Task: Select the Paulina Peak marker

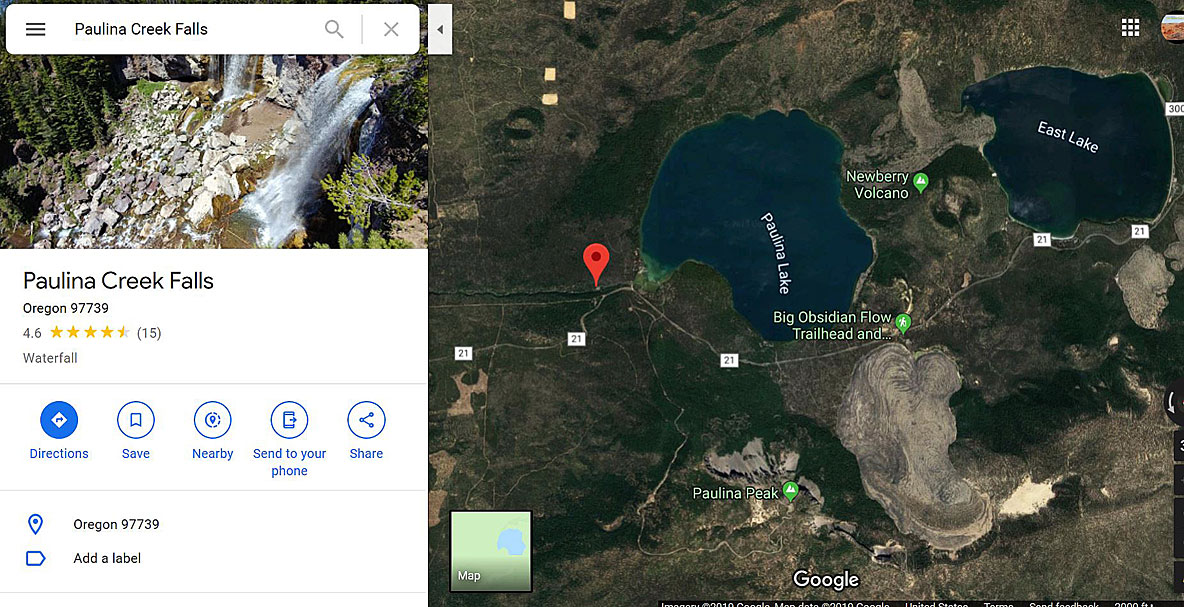Action: pos(791,491)
